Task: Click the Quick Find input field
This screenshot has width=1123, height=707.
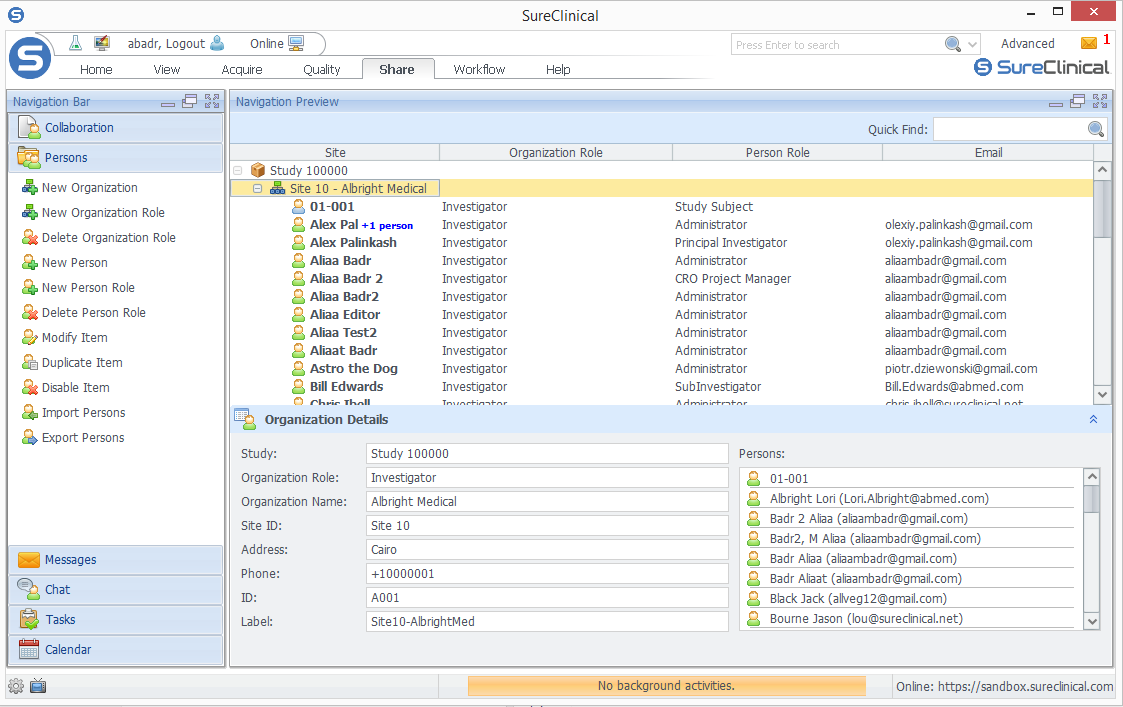Action: pyautogui.click(x=1010, y=129)
